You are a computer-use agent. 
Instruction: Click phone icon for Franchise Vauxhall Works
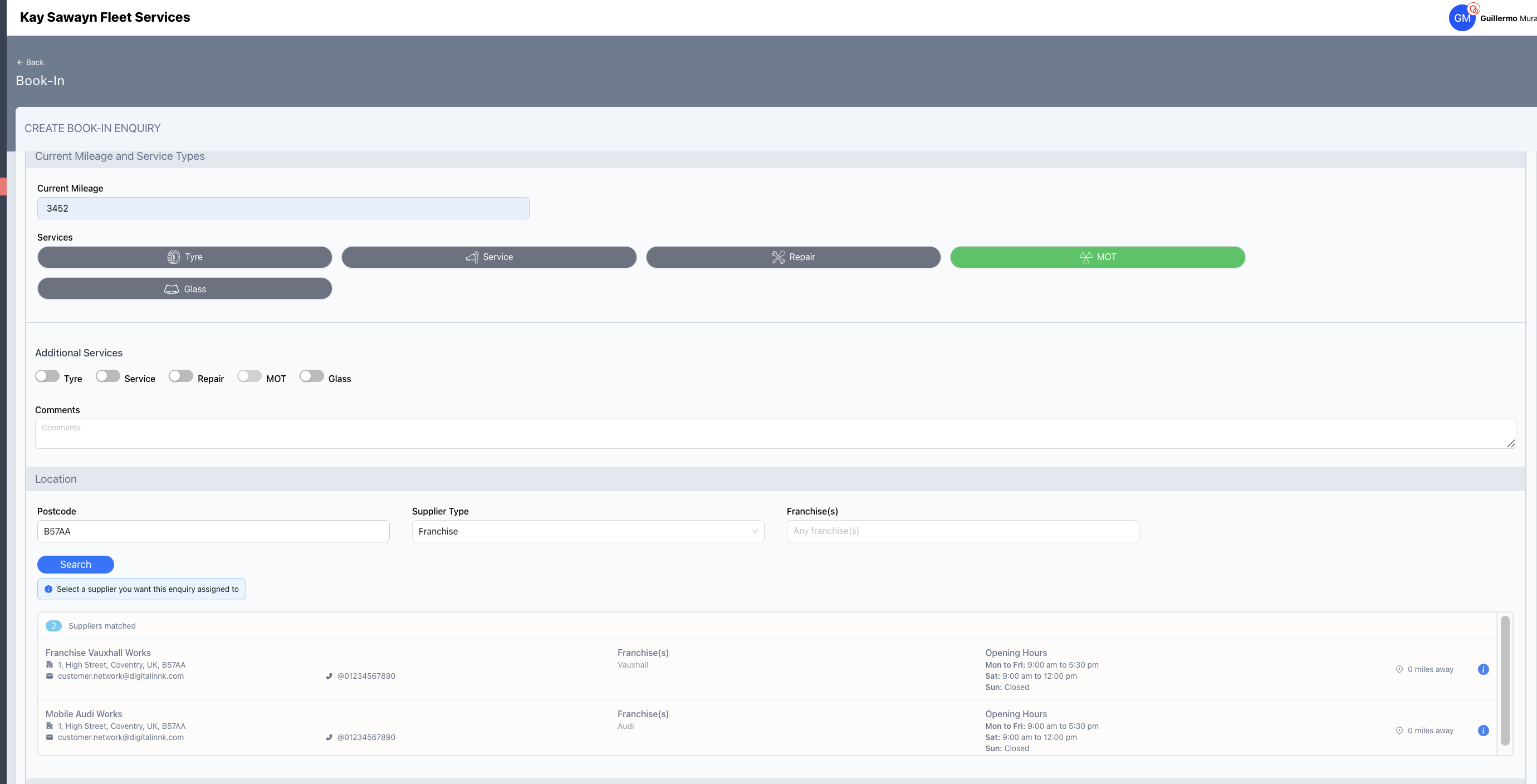(329, 676)
